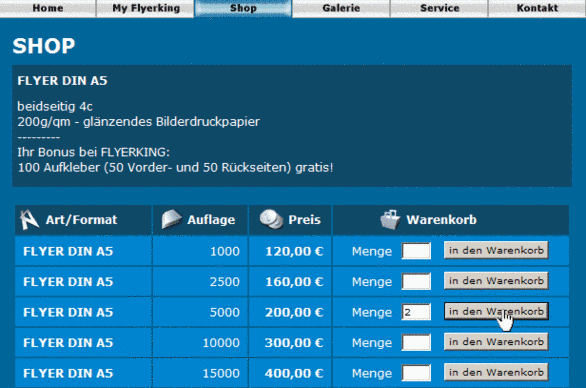Click the 120,00 € price
The width and height of the screenshot is (586, 388).
coord(294,252)
